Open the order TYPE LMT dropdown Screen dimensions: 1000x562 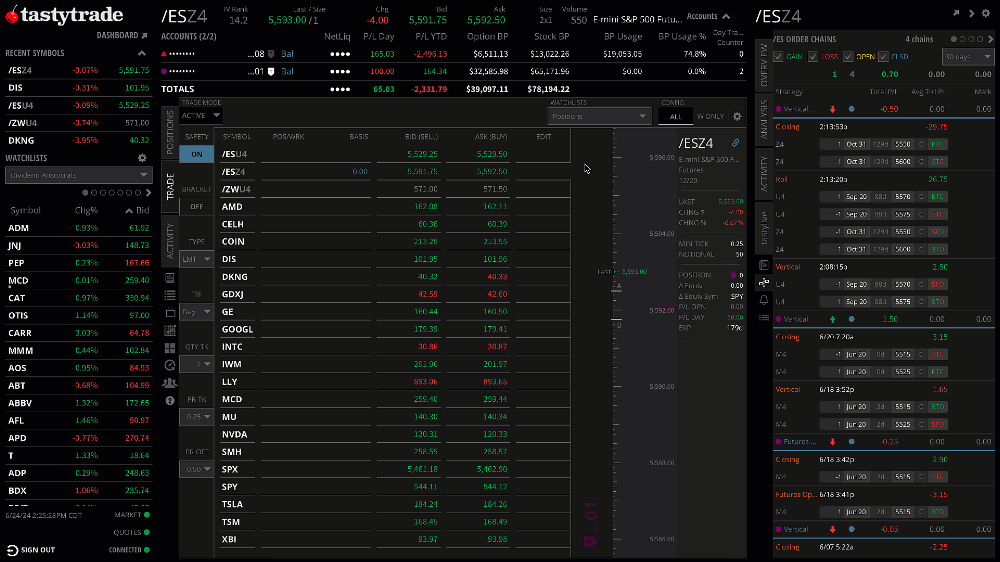196,259
